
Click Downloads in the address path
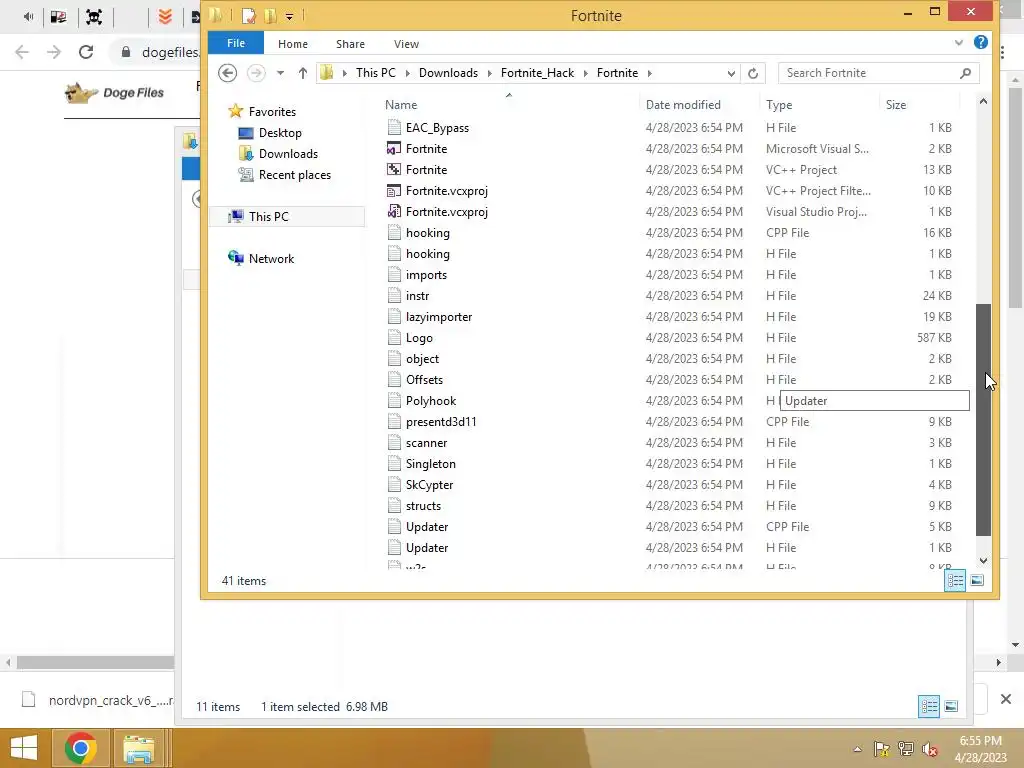pyautogui.click(x=448, y=73)
